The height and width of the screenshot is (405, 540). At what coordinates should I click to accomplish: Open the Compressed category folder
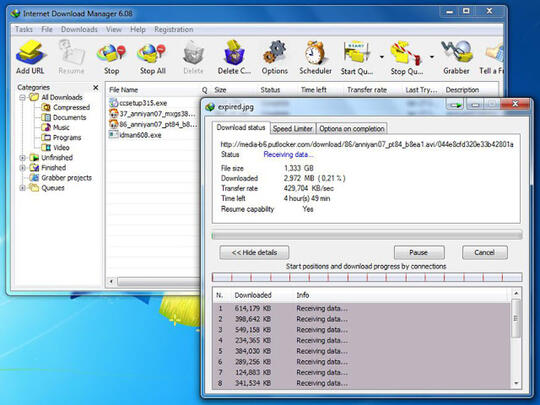click(65, 107)
